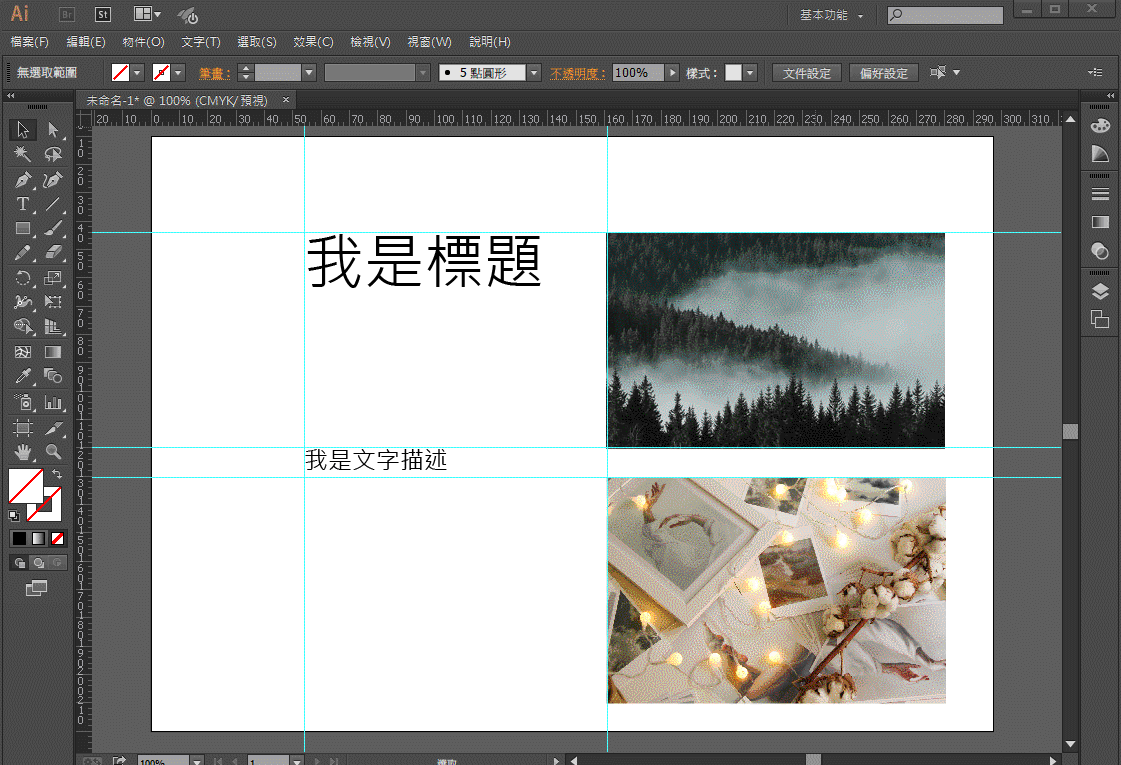Open the 5 點圓形 brush dropdown

[533, 73]
